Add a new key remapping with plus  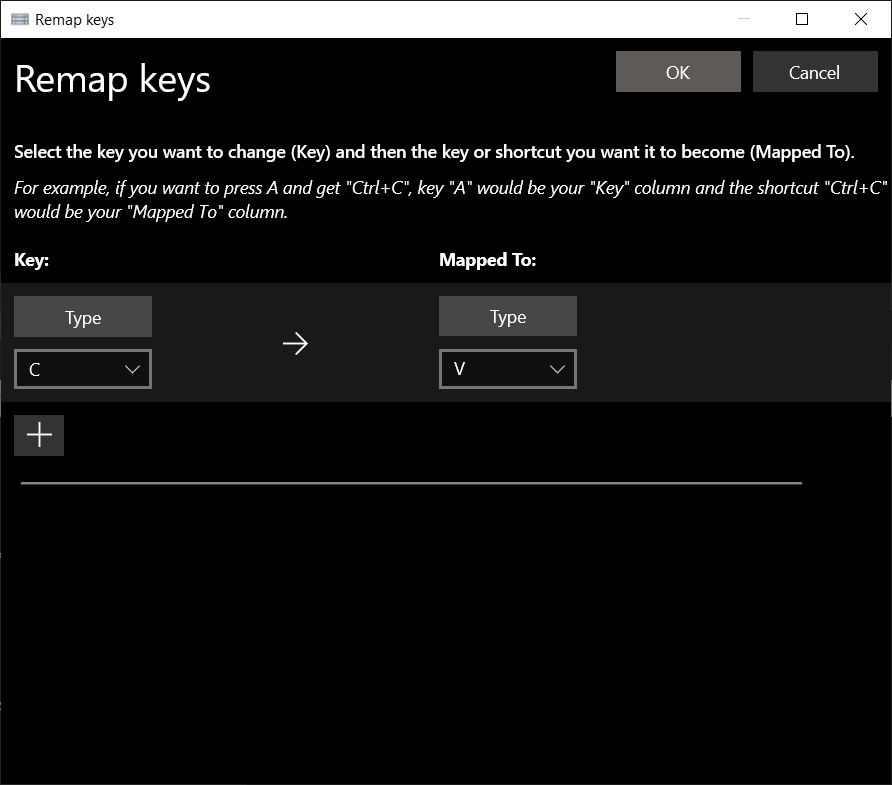coord(39,435)
